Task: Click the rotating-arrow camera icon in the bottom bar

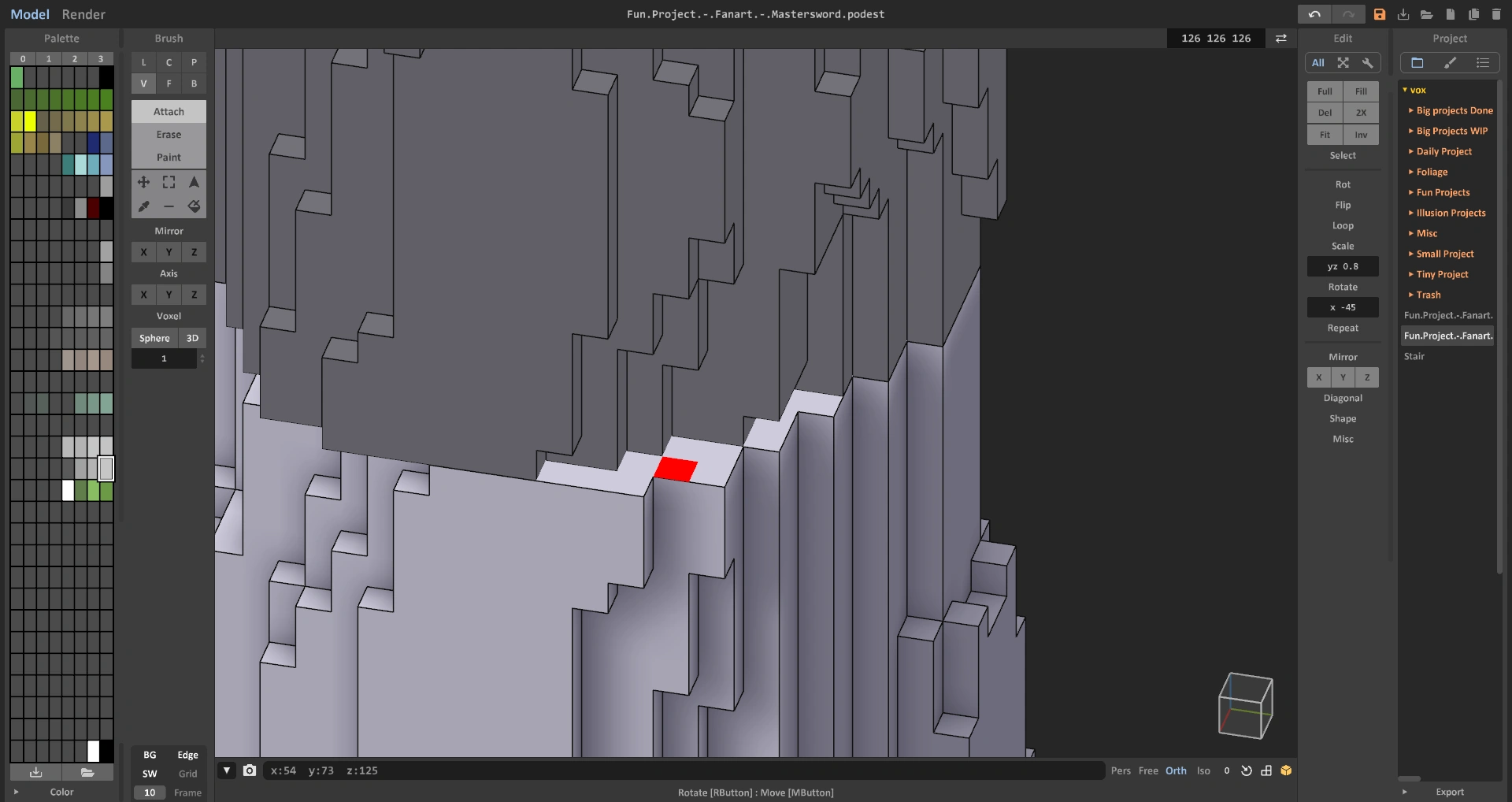Action: pos(1247,770)
